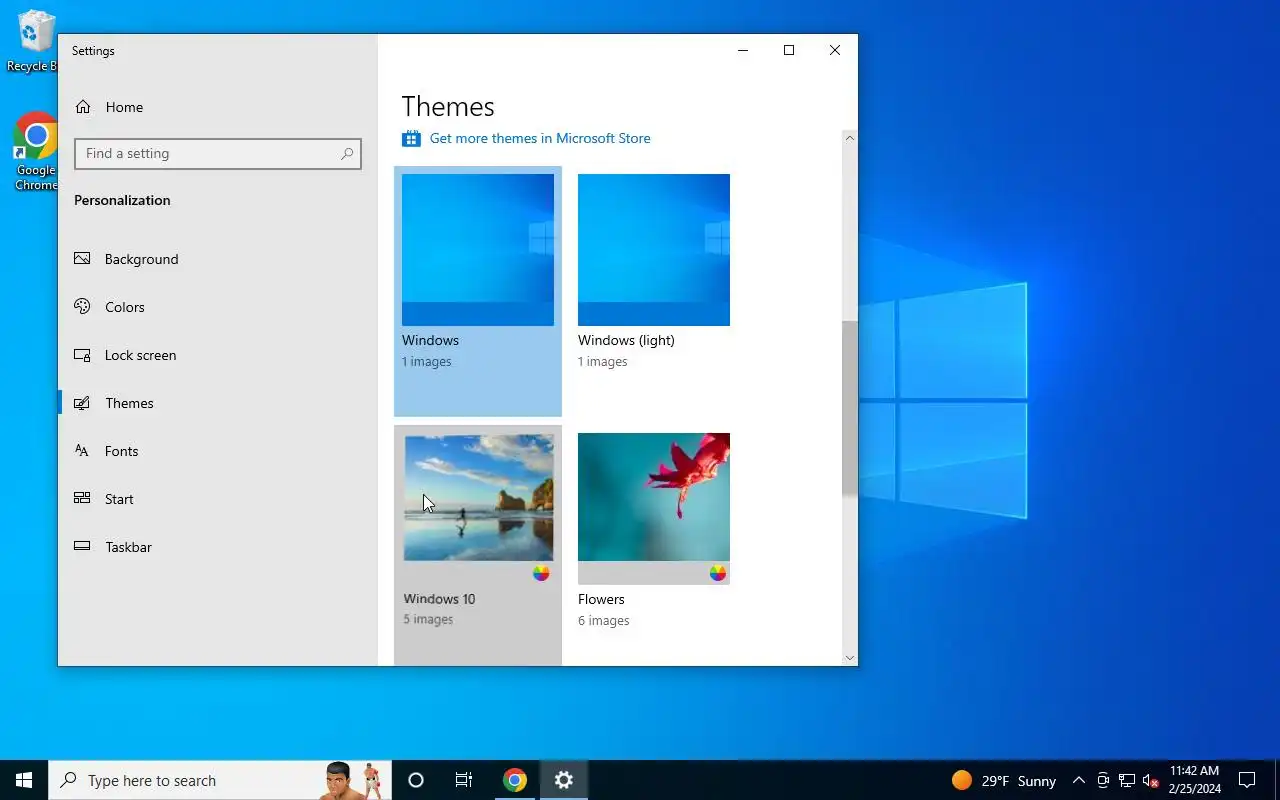Click the Themes brush icon in sidebar

83,403
